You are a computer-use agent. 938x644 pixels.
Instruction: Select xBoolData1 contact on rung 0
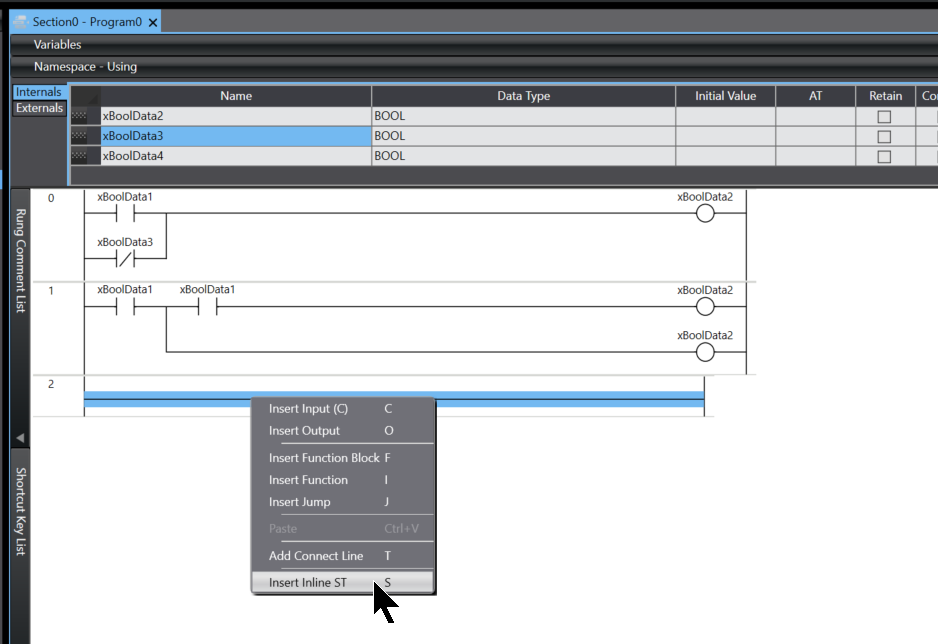(125, 214)
